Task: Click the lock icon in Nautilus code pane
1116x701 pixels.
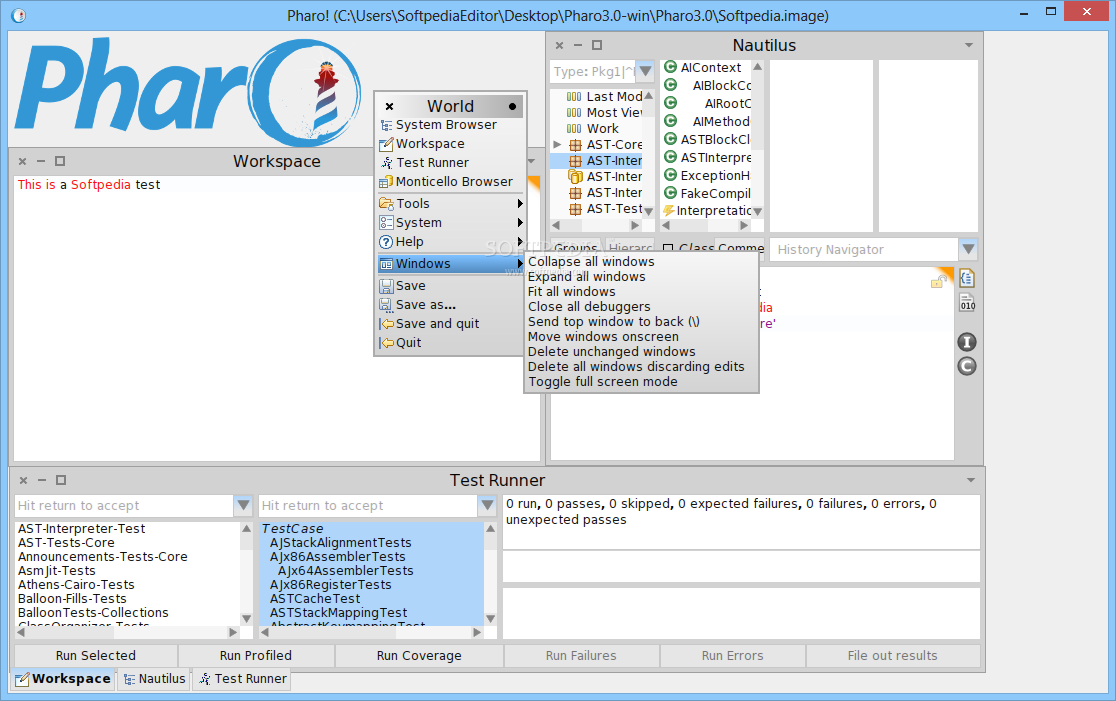Action: click(937, 283)
